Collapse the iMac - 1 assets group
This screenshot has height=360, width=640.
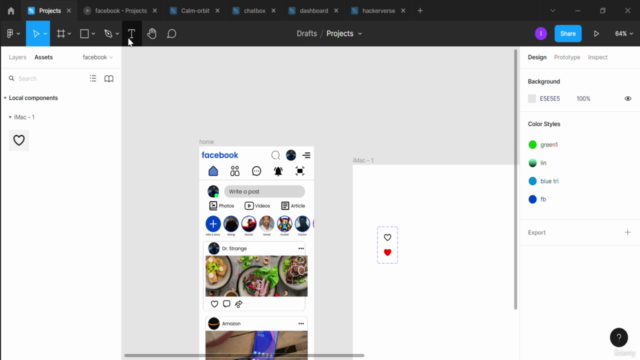(10, 117)
